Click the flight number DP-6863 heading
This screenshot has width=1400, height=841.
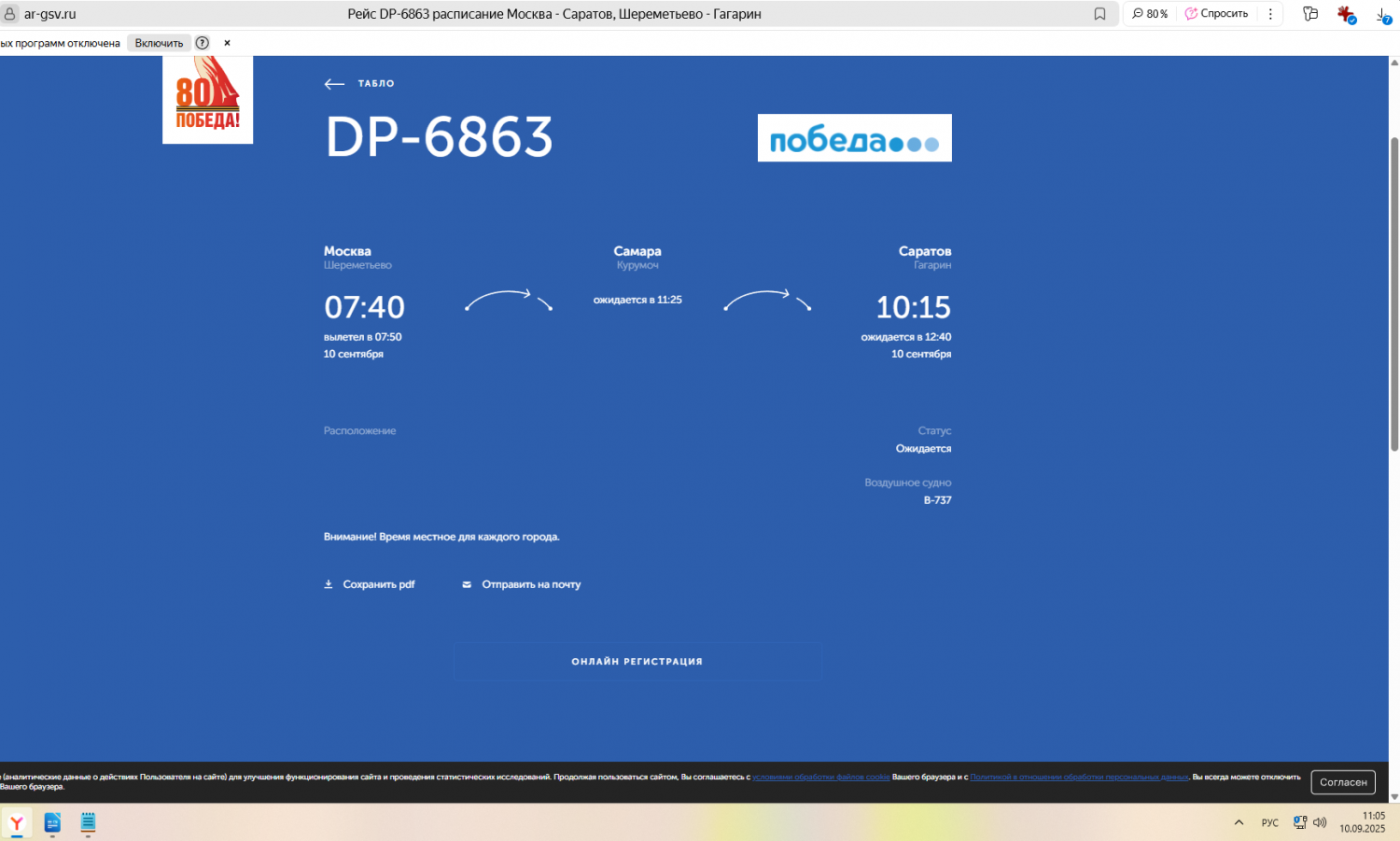(x=440, y=137)
